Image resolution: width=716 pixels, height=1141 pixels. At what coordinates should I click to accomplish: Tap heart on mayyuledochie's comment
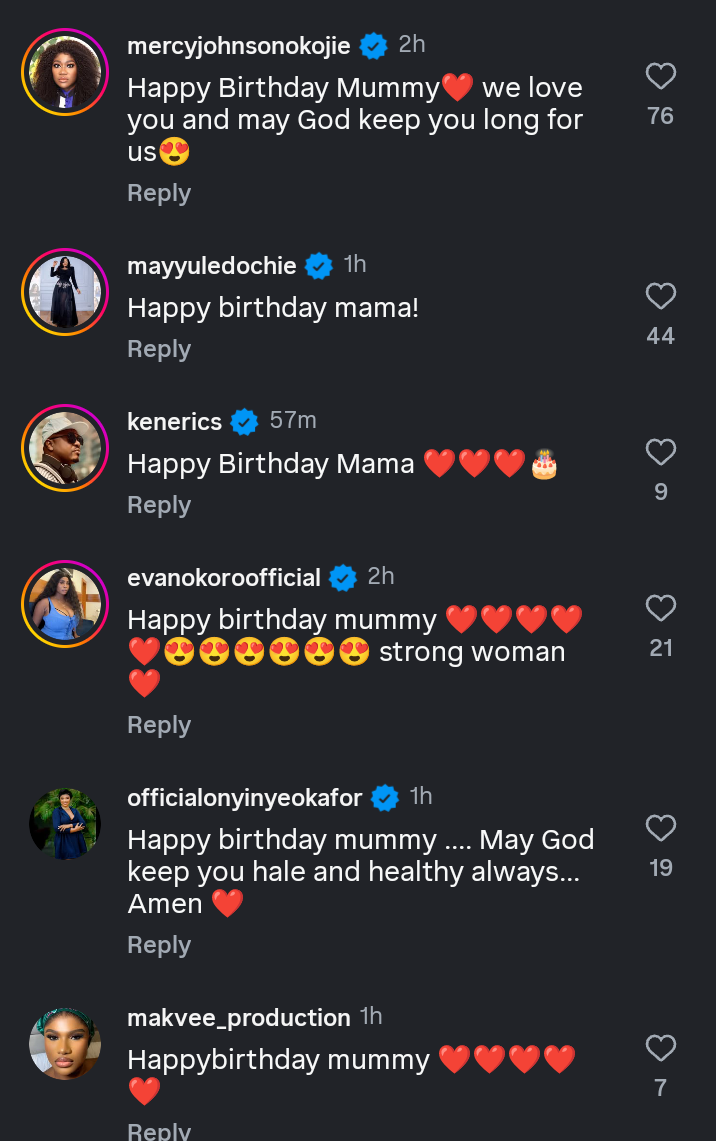[660, 297]
